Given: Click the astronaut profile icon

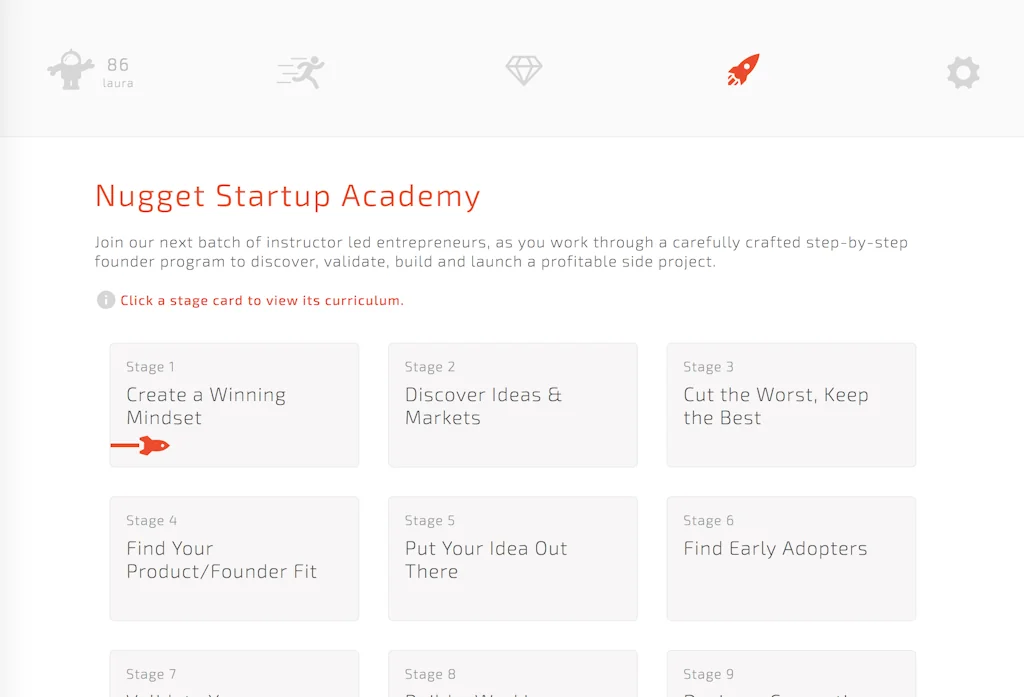Looking at the screenshot, I should [70, 71].
